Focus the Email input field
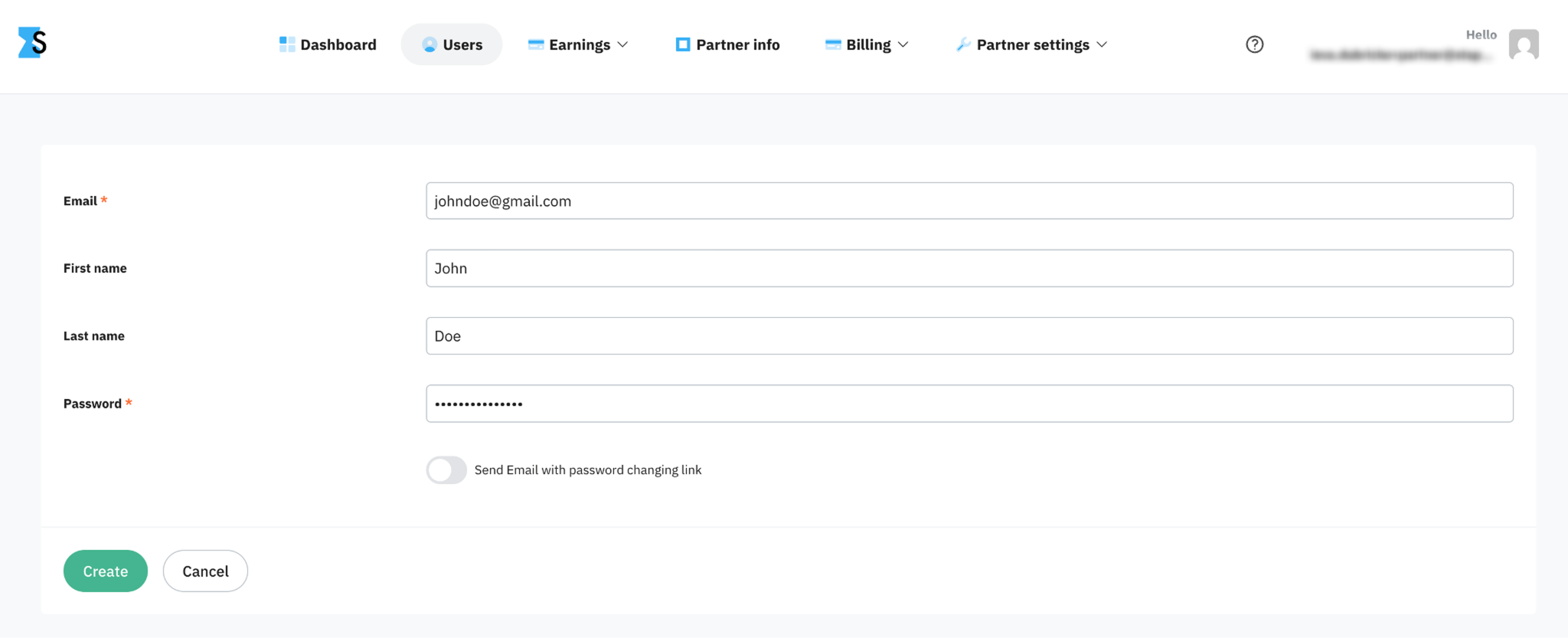Image resolution: width=1568 pixels, height=638 pixels. [969, 201]
